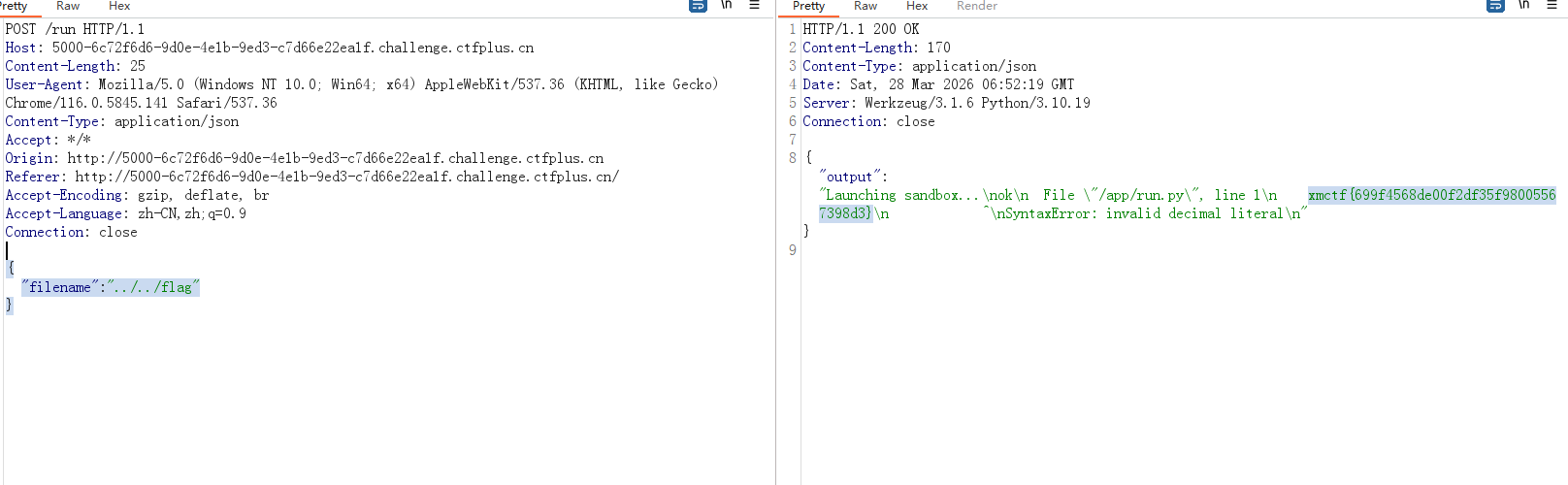
Task: Click the Server: Werkzeug/3.1.6 header
Action: (x=947, y=103)
